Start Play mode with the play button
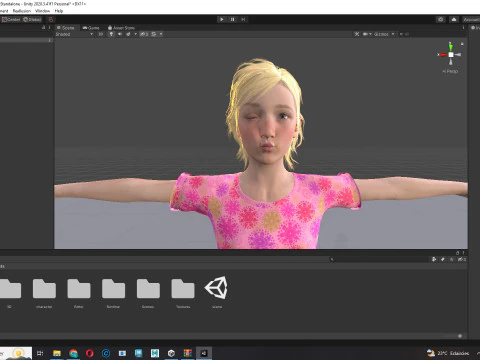 (x=222, y=19)
